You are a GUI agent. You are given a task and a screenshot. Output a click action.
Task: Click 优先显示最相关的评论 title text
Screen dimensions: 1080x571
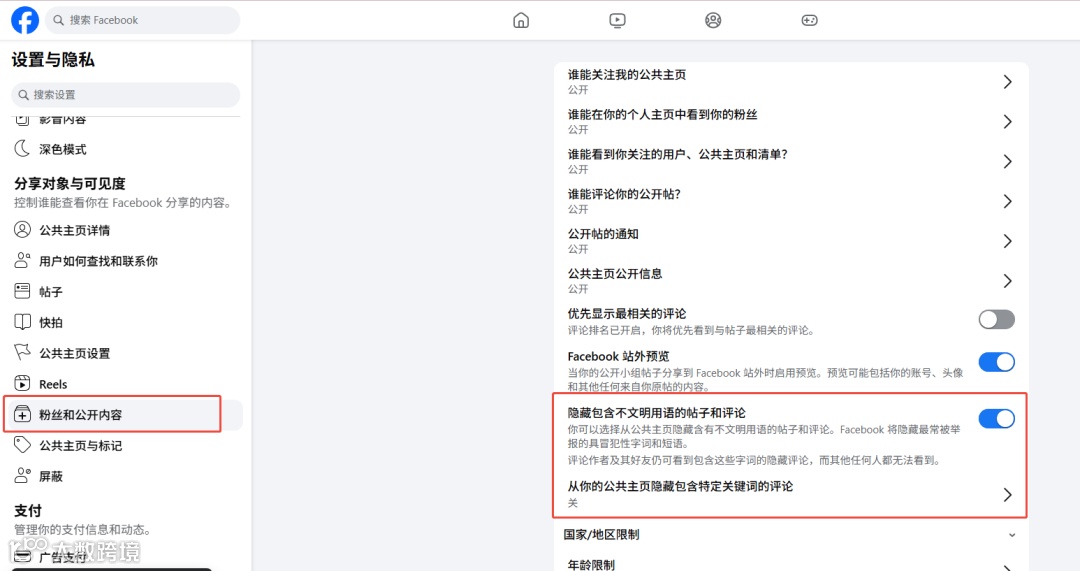(x=627, y=314)
